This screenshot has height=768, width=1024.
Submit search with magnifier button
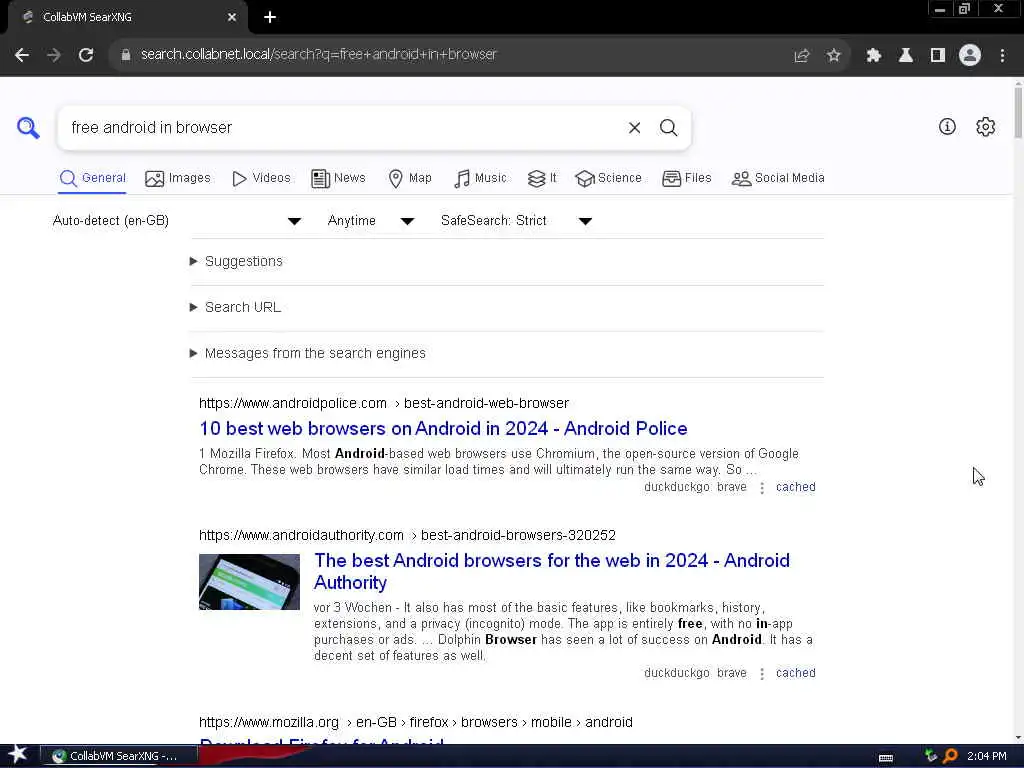click(x=668, y=128)
